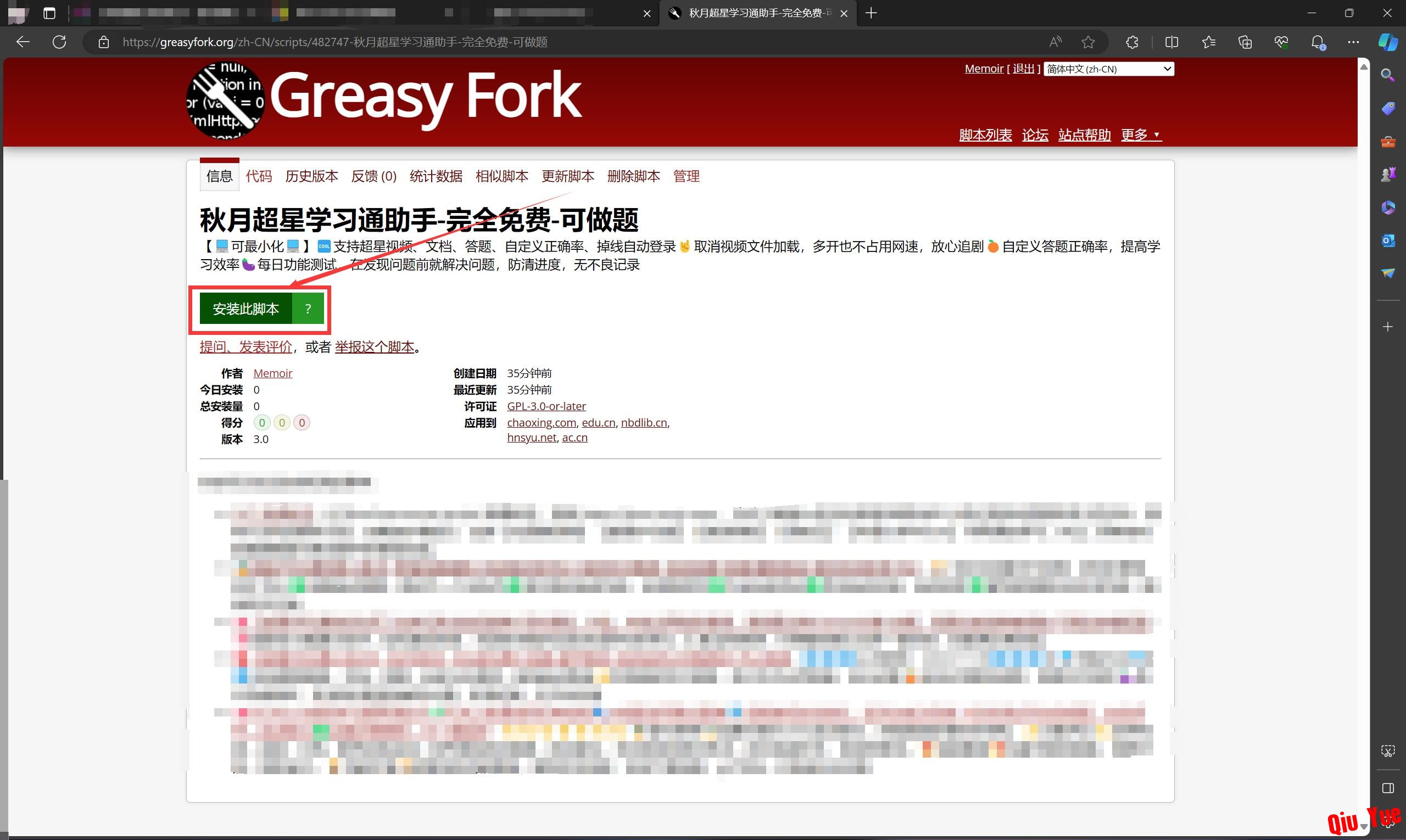
Task: Open ac.cn applies-to link
Action: click(574, 438)
